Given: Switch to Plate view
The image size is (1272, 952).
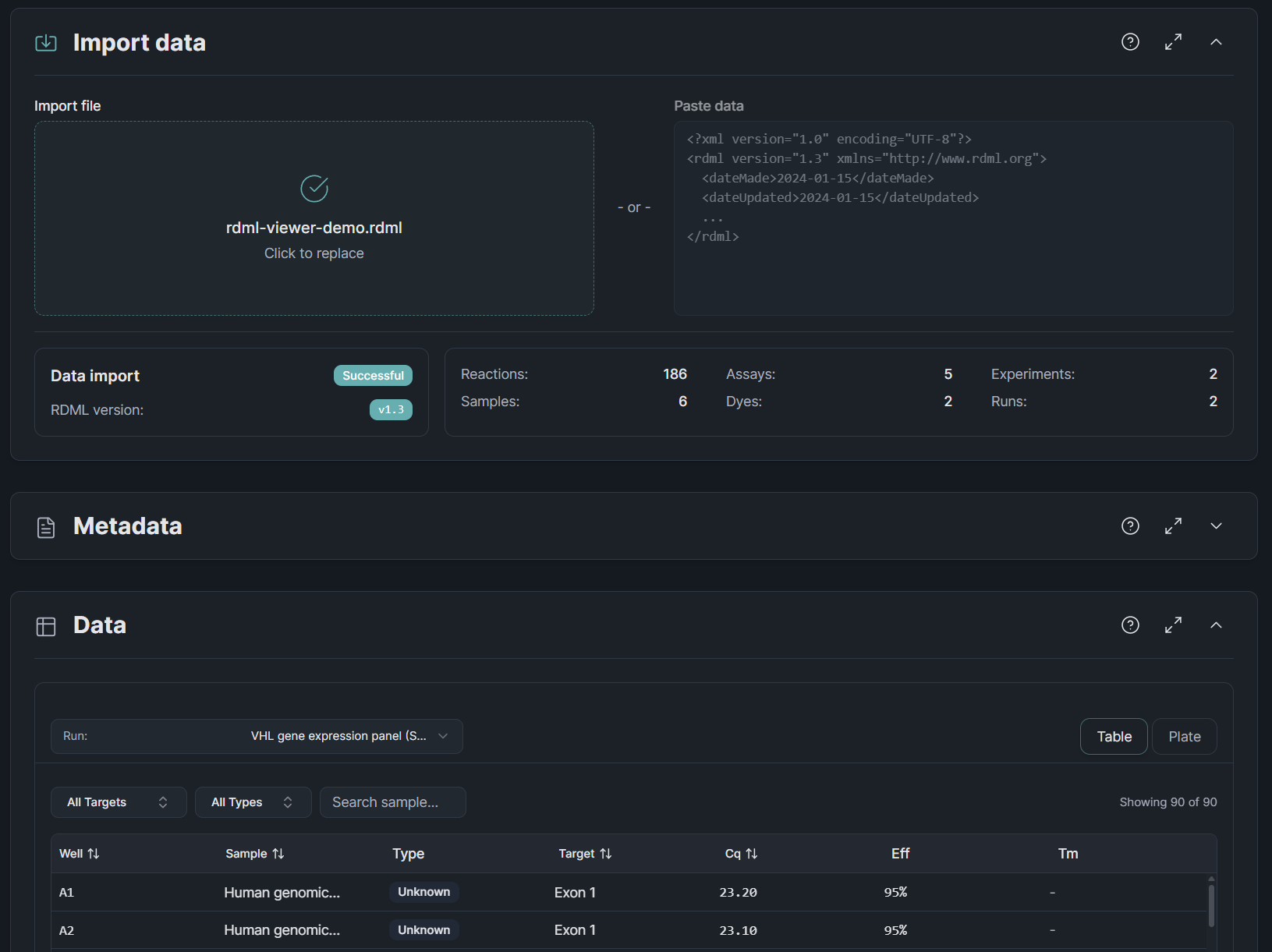Looking at the screenshot, I should coord(1184,736).
